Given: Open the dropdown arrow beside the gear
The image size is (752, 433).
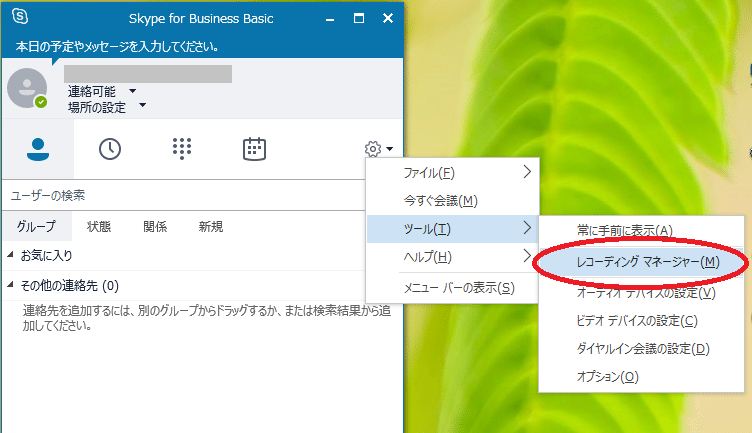Looking at the screenshot, I should [389, 149].
